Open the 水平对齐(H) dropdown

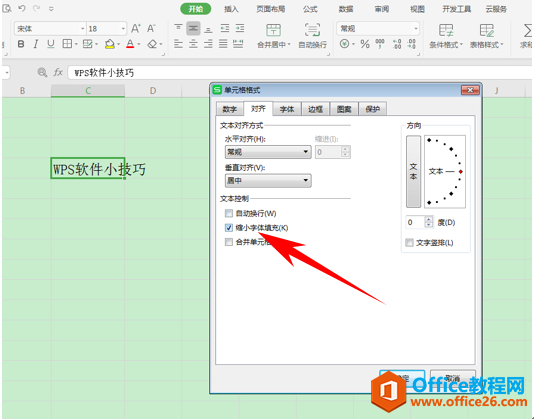click(x=268, y=152)
